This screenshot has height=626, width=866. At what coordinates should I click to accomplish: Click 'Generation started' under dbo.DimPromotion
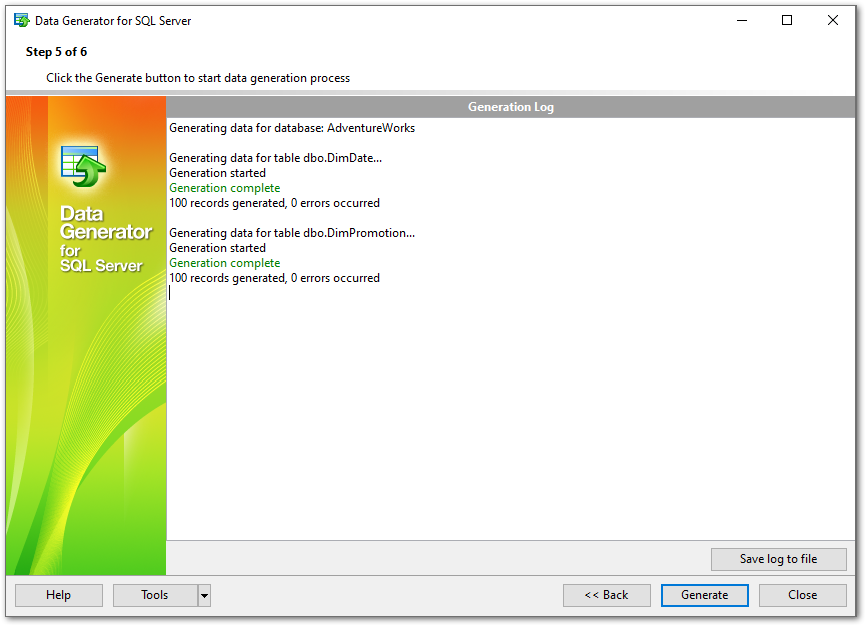tap(217, 249)
